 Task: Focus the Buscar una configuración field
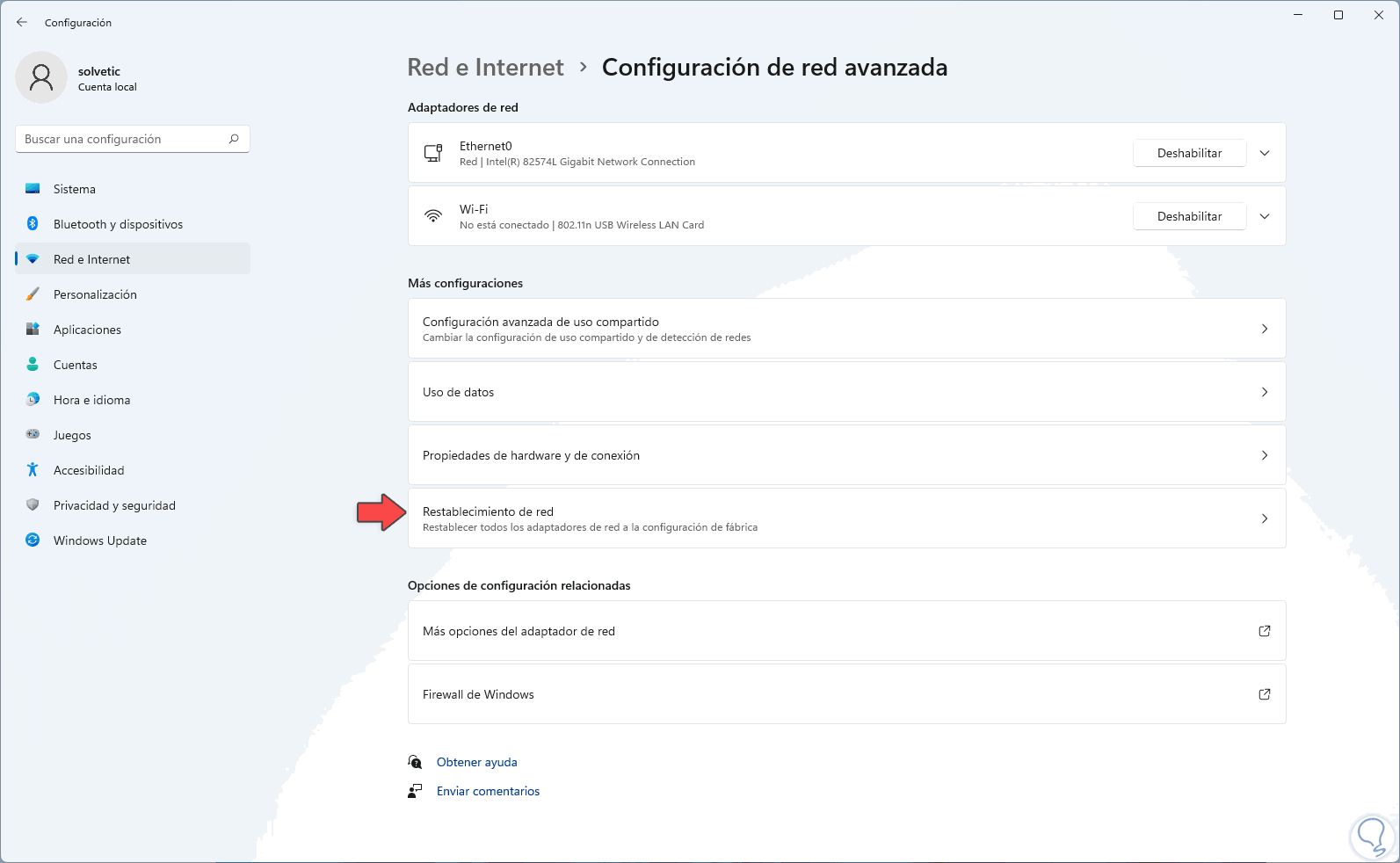(123, 139)
